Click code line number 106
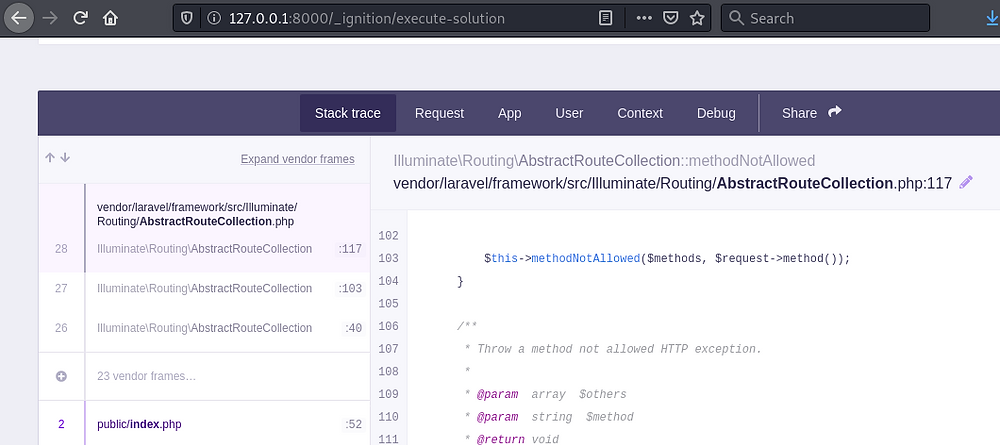Screen dimensions: 1000x445 coord(388,326)
